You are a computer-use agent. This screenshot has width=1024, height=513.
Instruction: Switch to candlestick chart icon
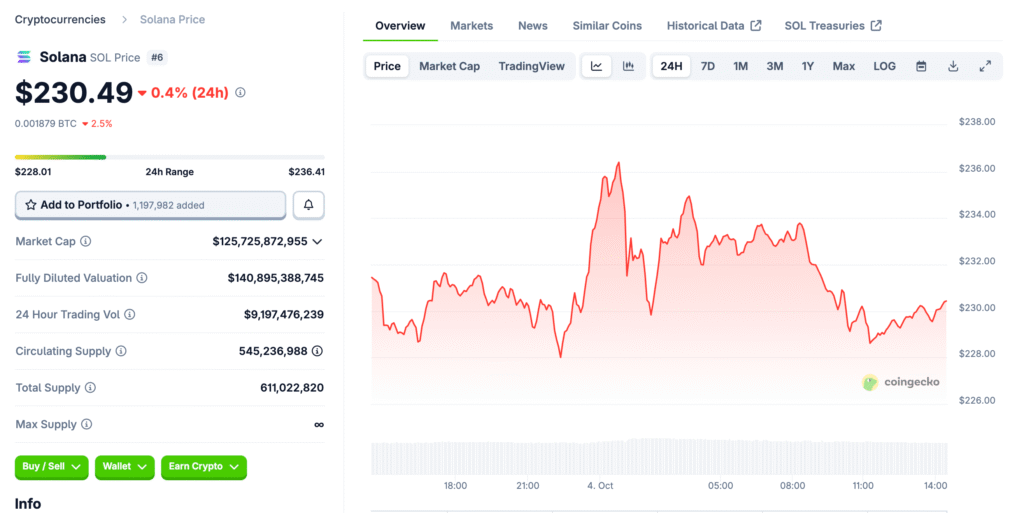[x=628, y=66]
